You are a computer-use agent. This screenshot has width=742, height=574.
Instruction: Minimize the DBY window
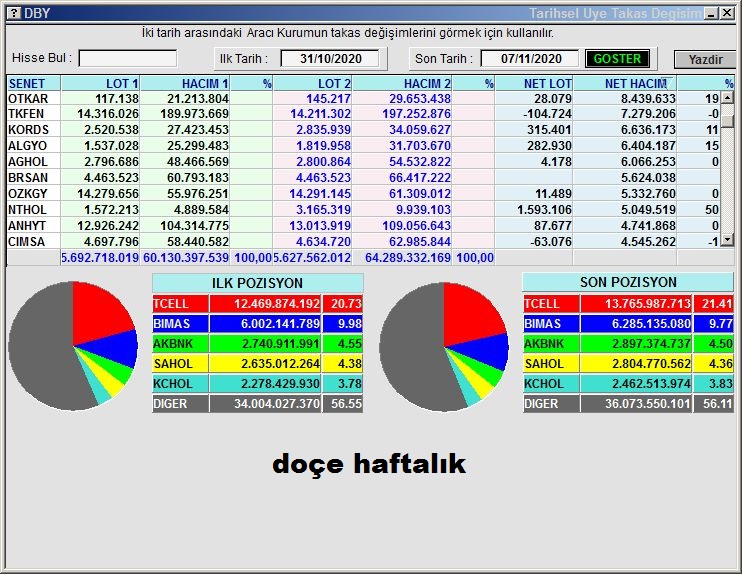[709, 13]
